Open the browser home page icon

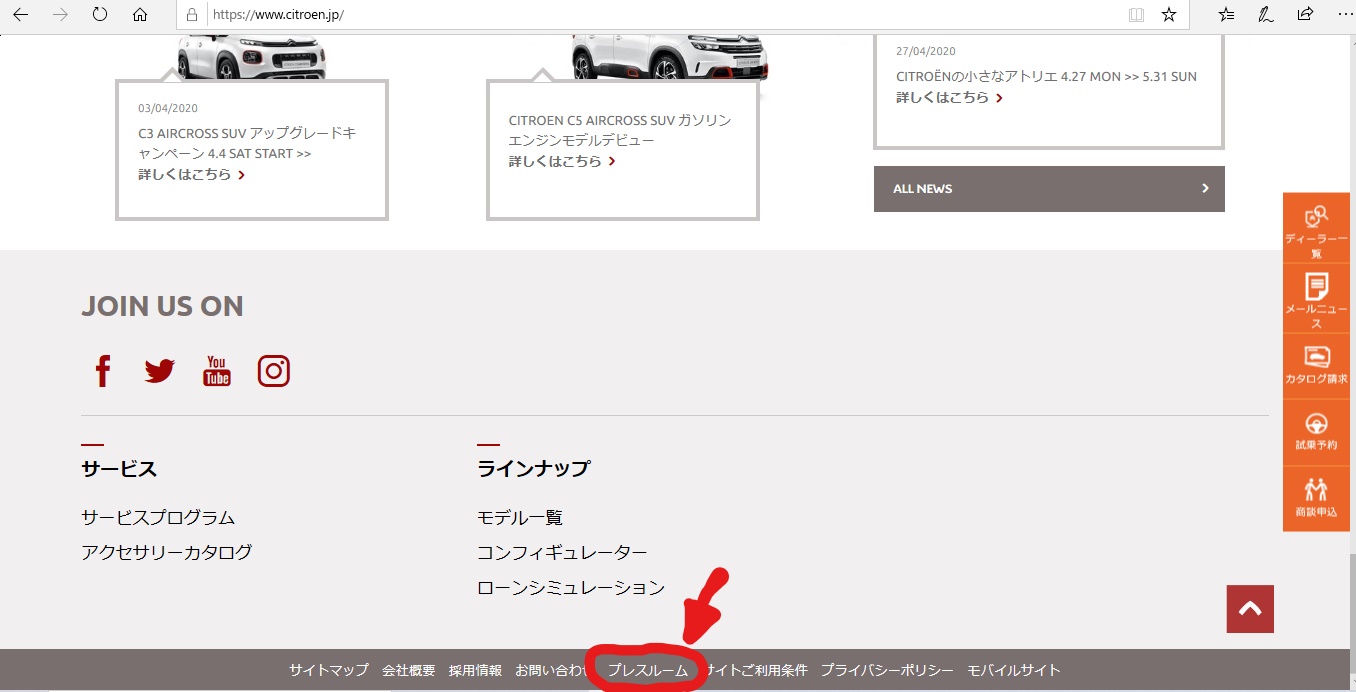pyautogui.click(x=140, y=15)
